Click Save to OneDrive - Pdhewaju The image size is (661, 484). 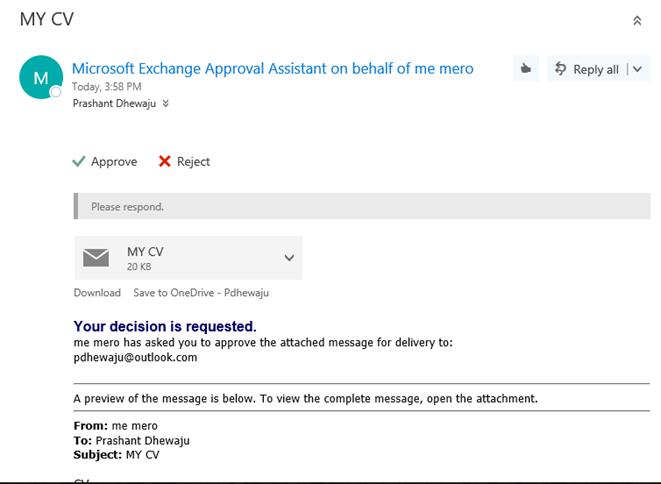tap(201, 293)
